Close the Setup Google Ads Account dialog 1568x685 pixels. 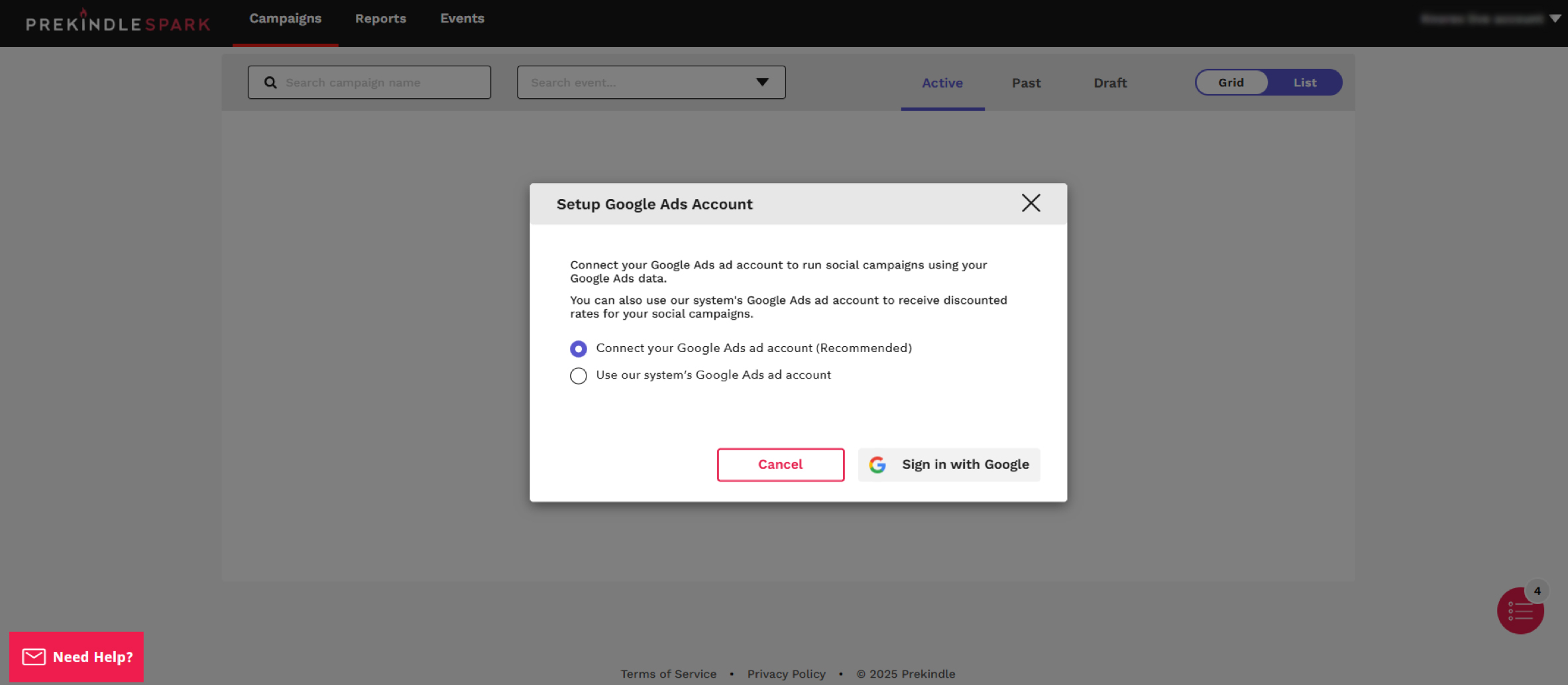coord(1031,203)
